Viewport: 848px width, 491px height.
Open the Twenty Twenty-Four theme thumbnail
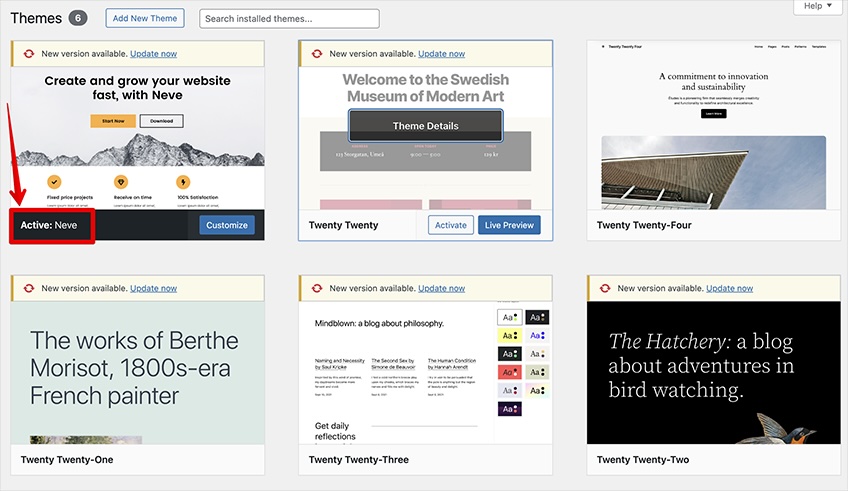point(713,125)
